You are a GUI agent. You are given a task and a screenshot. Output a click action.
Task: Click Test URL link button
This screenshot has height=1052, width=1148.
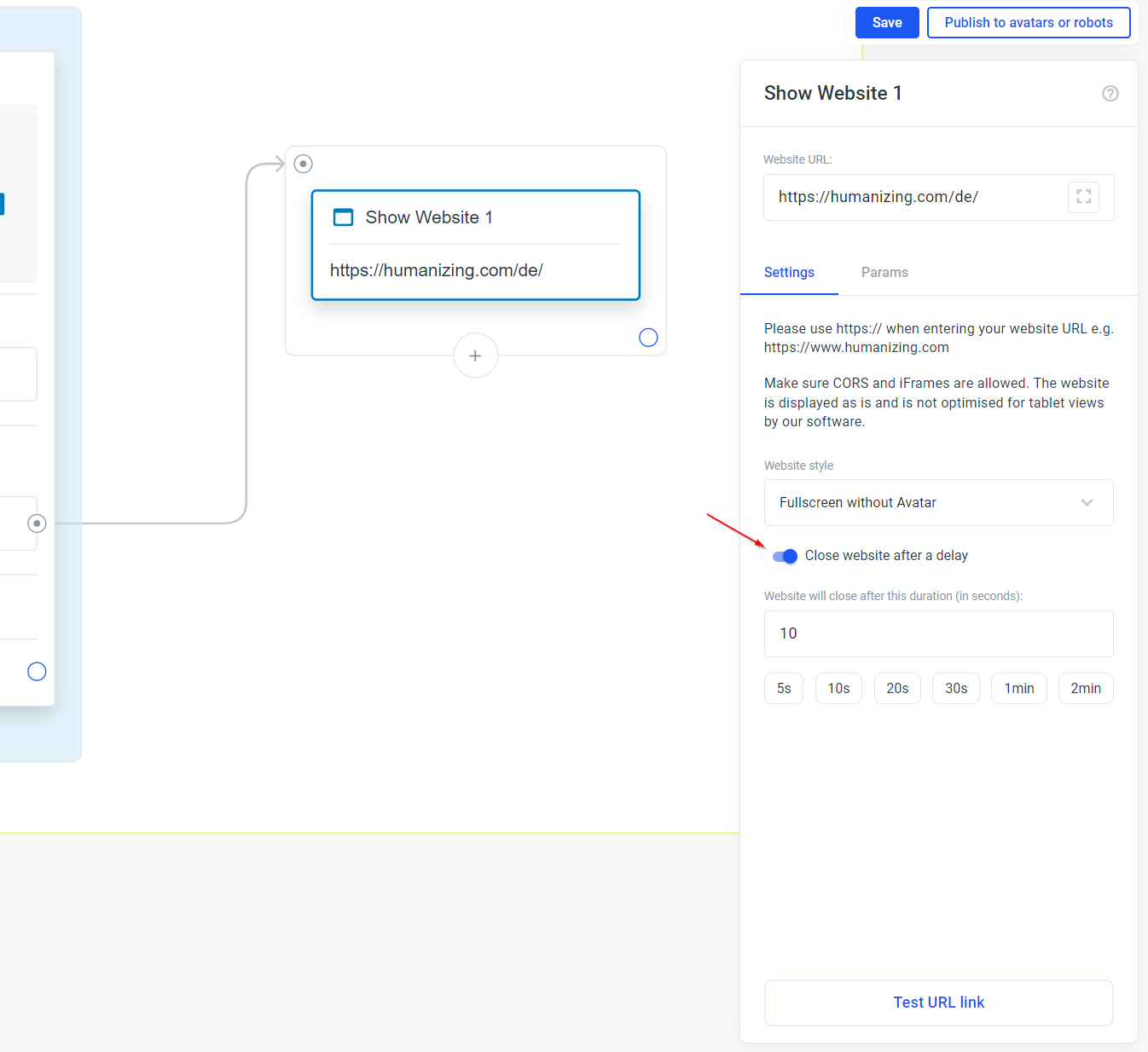pyautogui.click(x=938, y=1003)
